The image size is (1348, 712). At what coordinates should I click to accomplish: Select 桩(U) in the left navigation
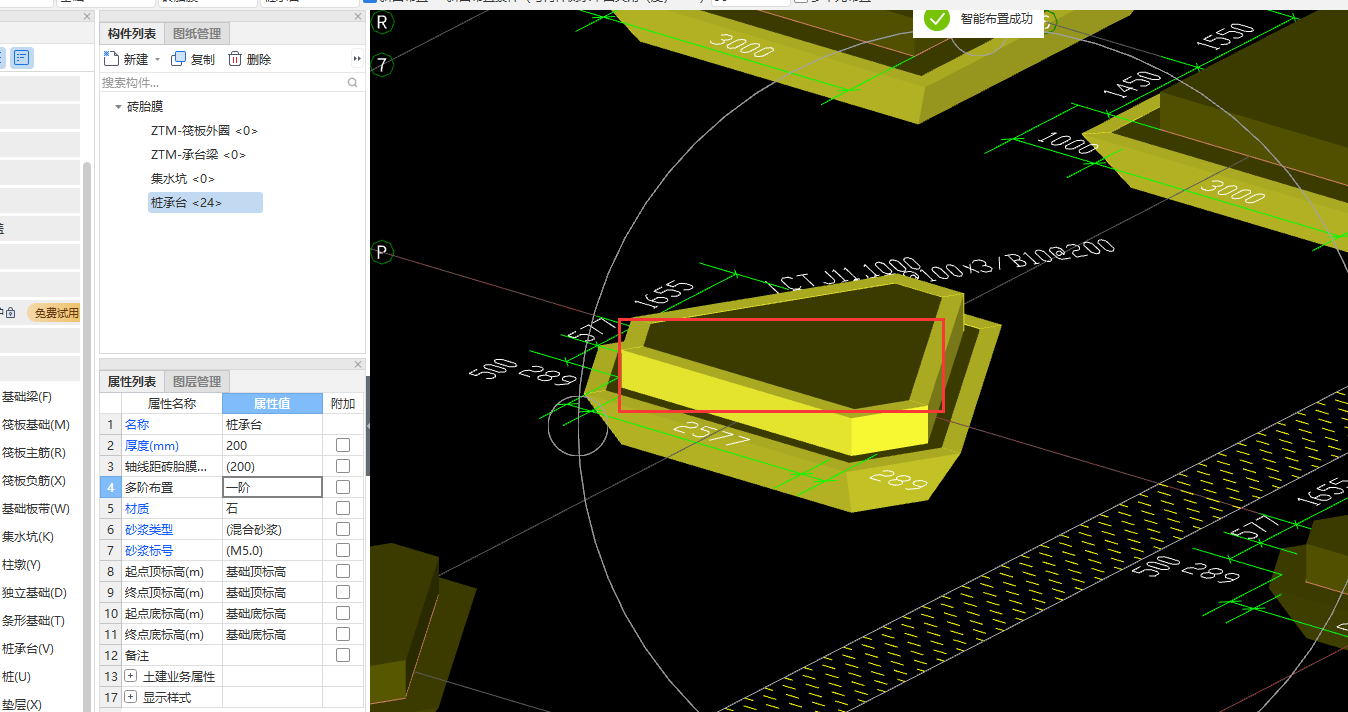15,677
